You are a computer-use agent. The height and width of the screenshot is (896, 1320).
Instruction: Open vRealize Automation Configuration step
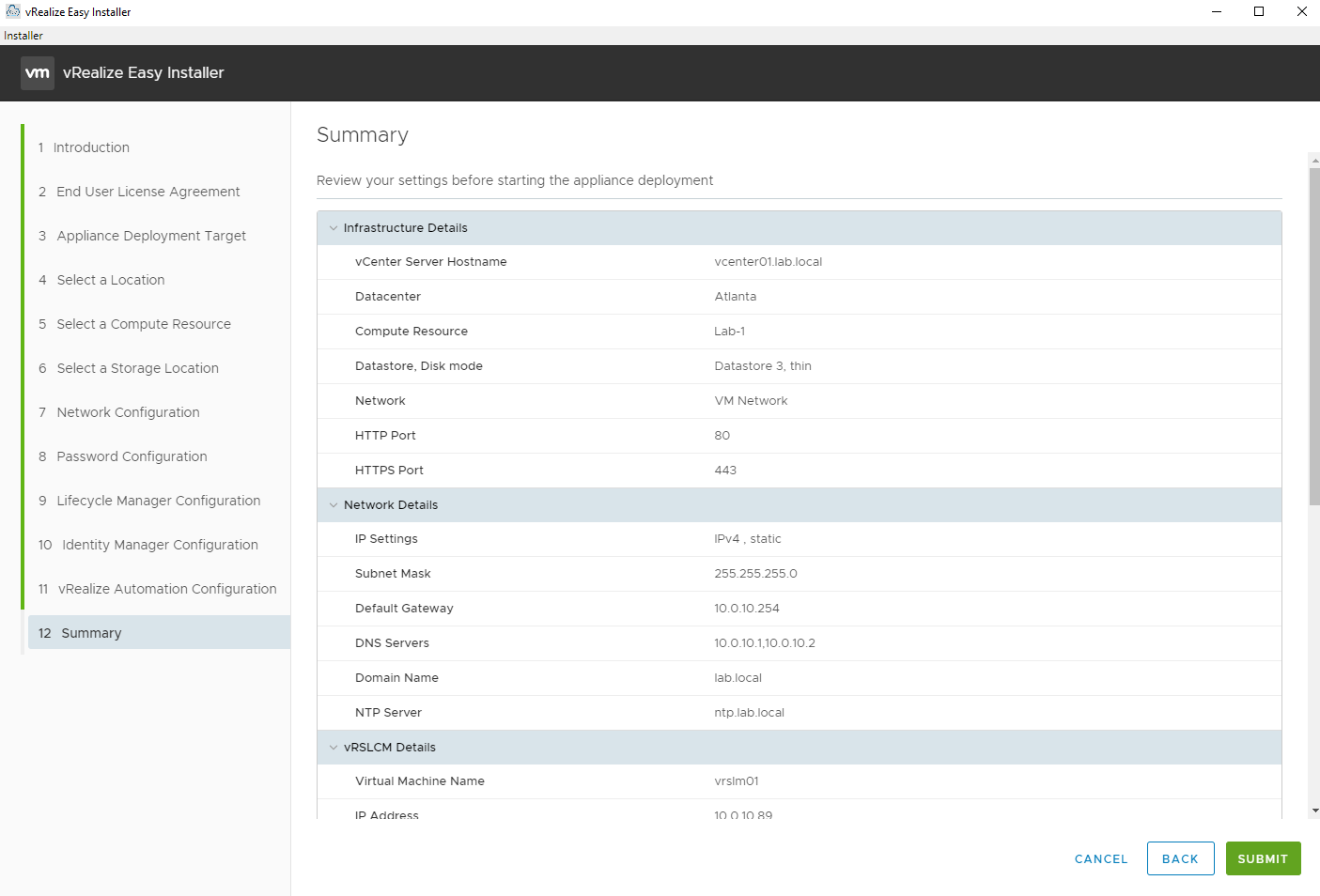coord(158,589)
